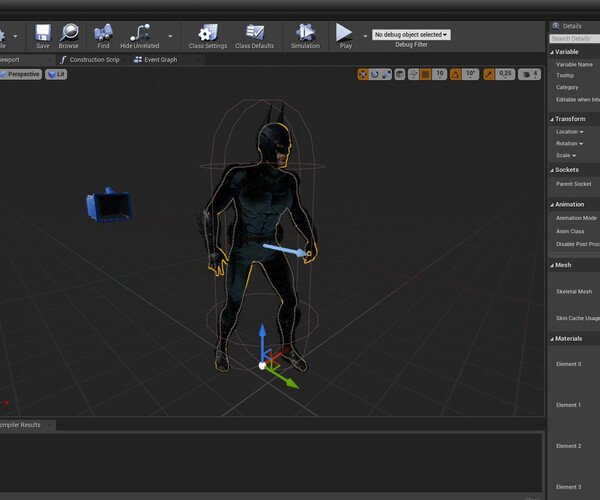Screen dimensions: 600x500
Task: Open grid snap value 10 dropdown
Action: [440, 74]
